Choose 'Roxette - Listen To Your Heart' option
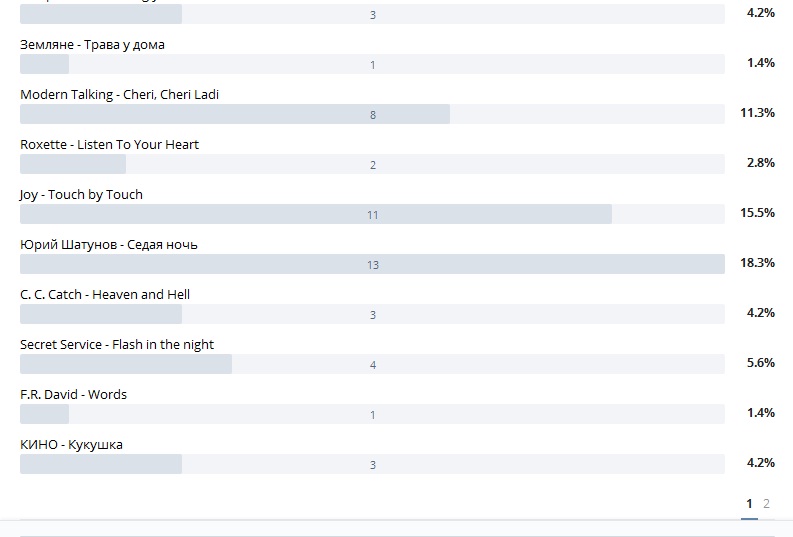This screenshot has width=793, height=537. [x=109, y=145]
